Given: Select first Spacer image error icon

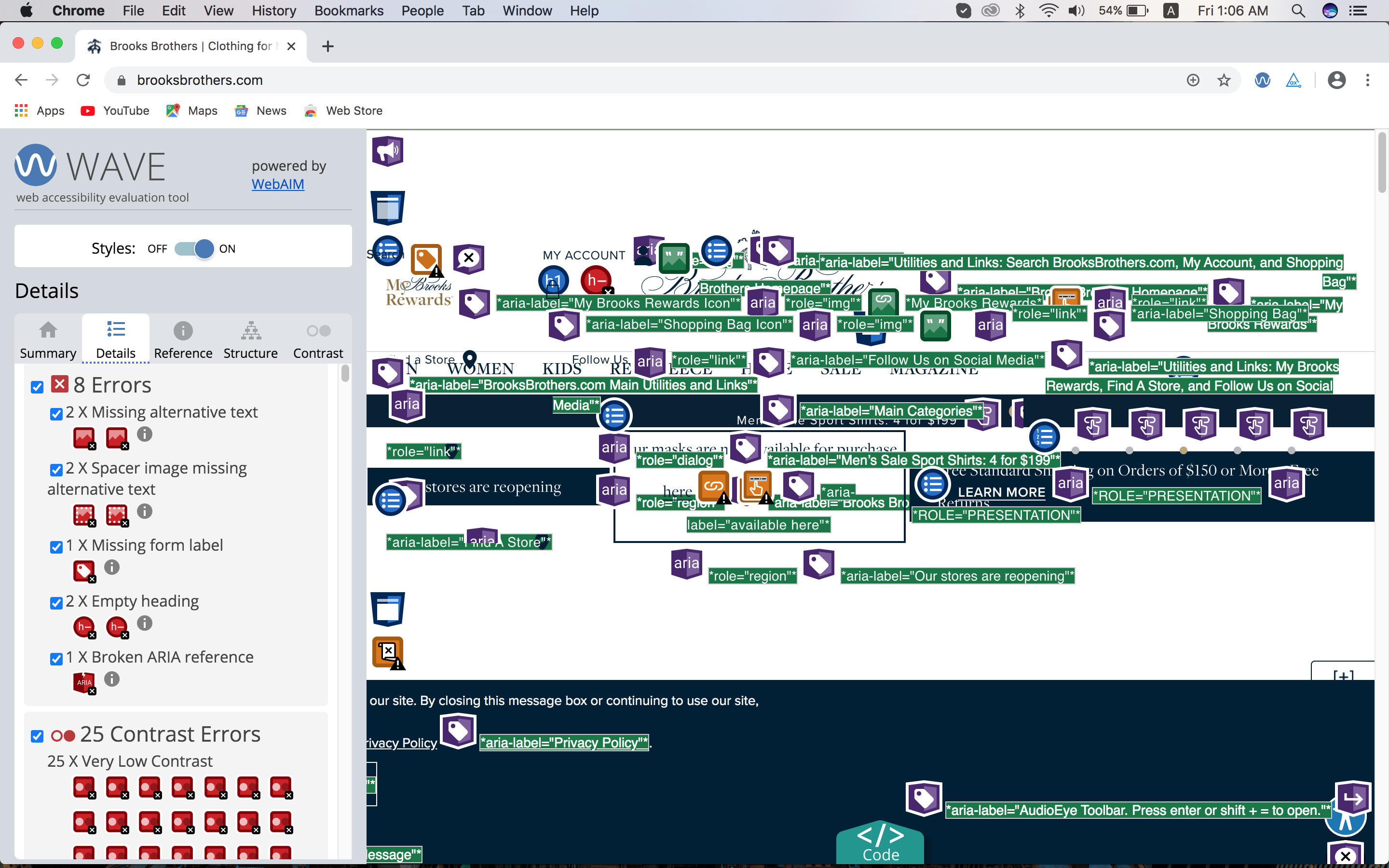Looking at the screenshot, I should point(84,515).
